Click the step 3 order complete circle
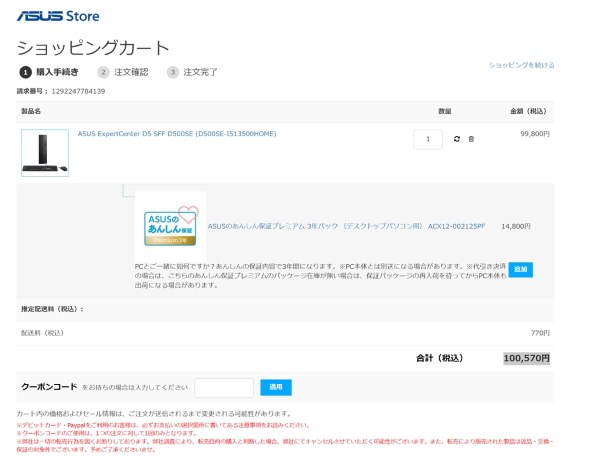Screen dimensions: 596x462 [x=173, y=72]
